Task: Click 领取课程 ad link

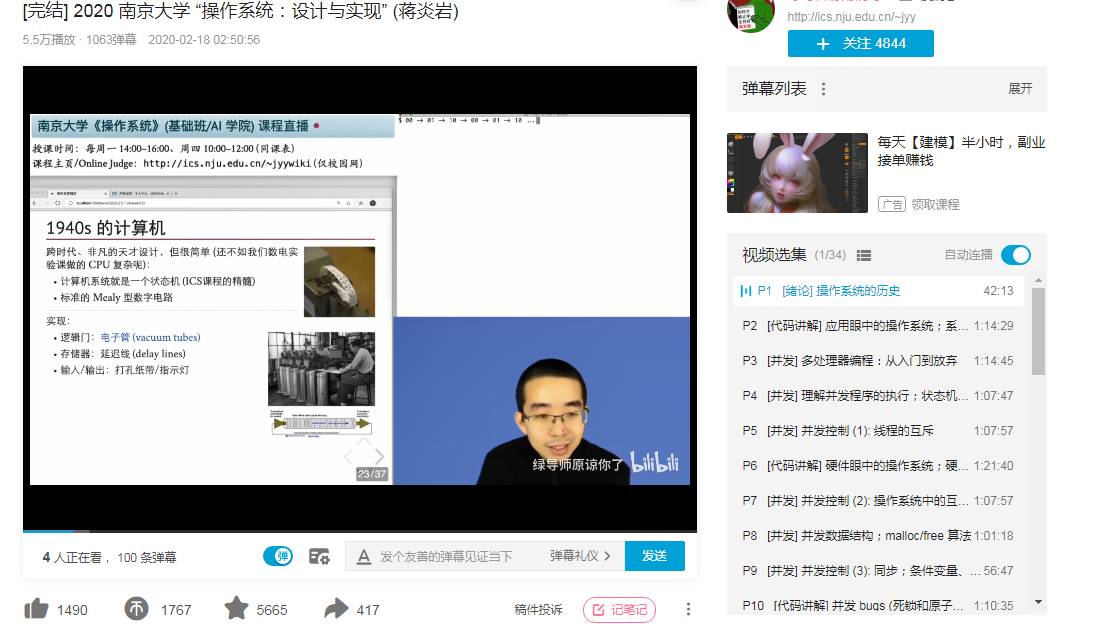Action: [x=935, y=204]
